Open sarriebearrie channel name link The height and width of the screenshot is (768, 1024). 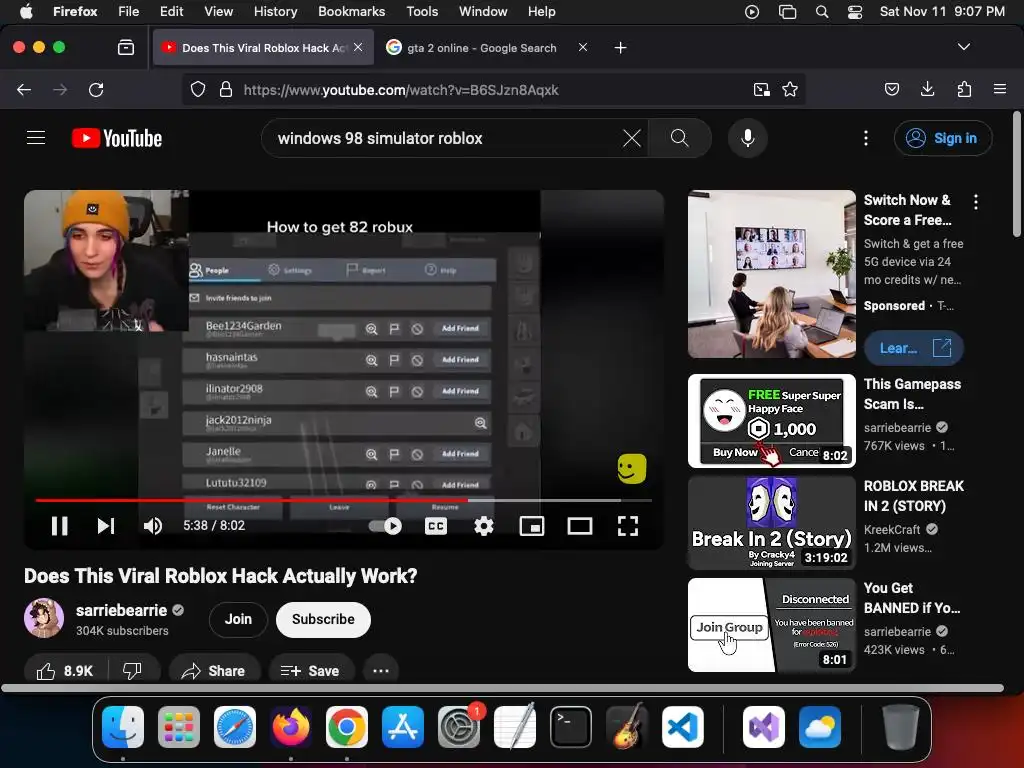tap(121, 610)
